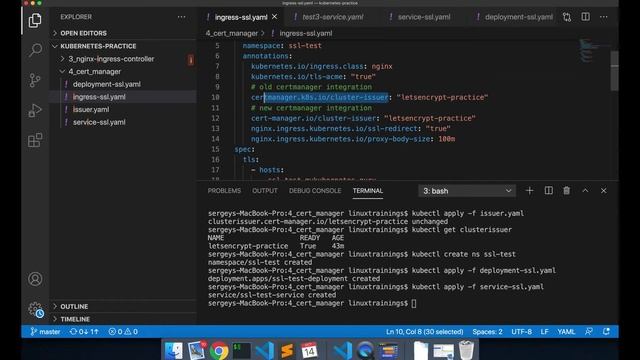This screenshot has width=640, height=360.
Task: Open the Extensions view
Action: (x=35, y=140)
